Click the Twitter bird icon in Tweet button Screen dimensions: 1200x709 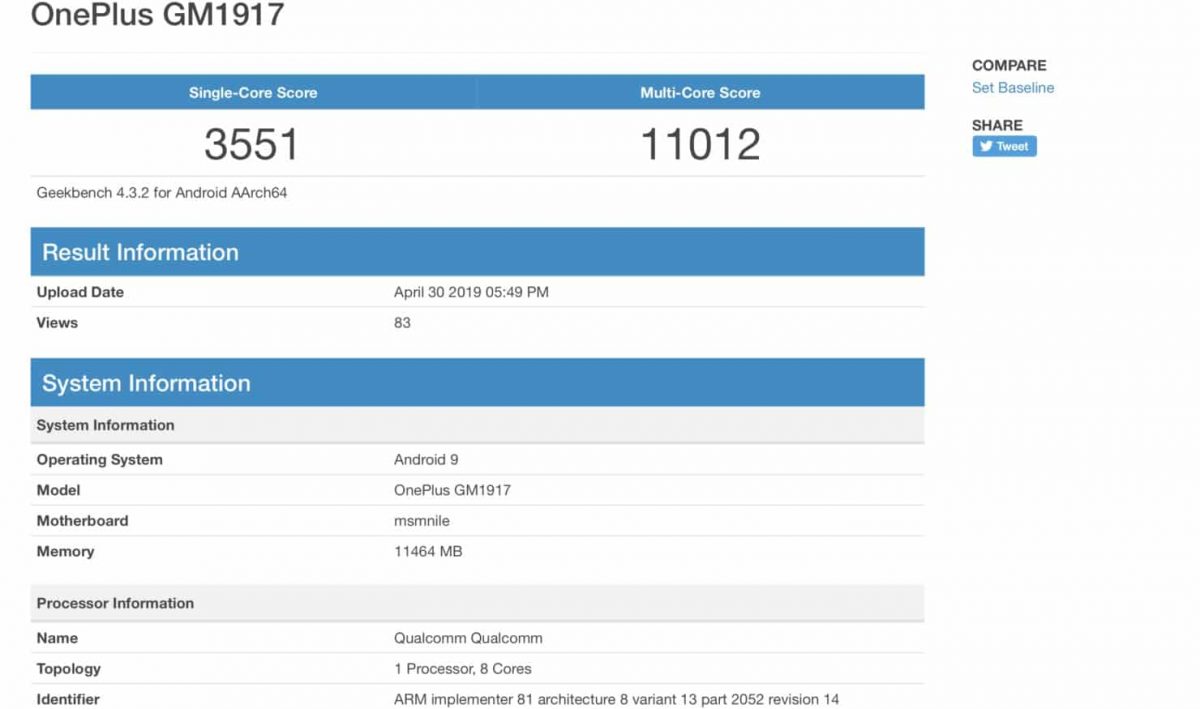986,147
